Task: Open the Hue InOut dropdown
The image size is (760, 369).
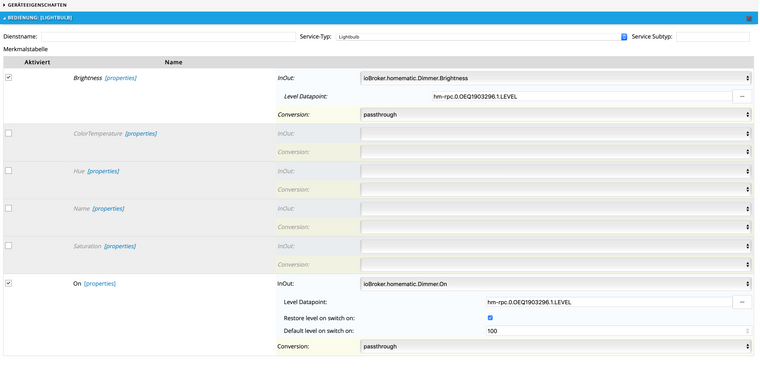Action: [556, 171]
